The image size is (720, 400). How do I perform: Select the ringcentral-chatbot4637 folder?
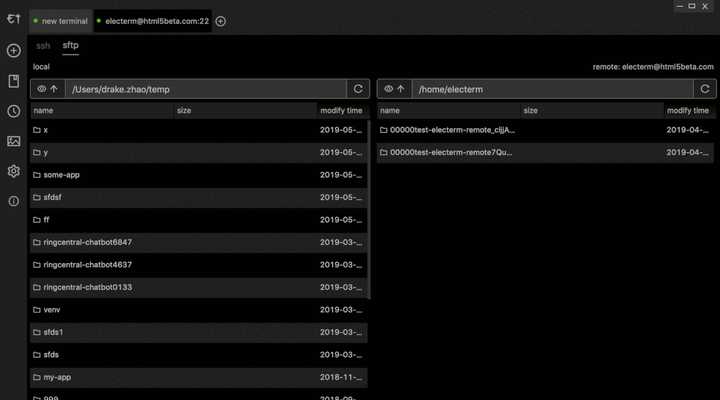click(199, 265)
